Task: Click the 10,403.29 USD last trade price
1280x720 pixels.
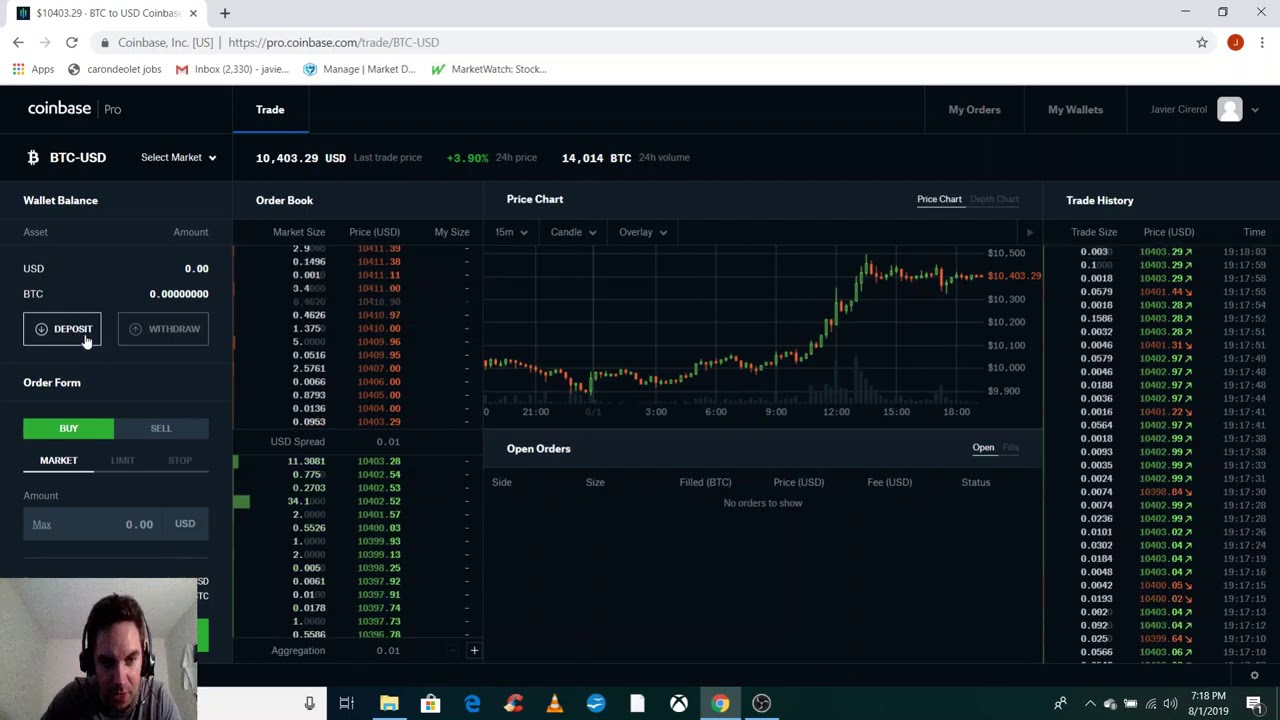Action: [x=301, y=157]
